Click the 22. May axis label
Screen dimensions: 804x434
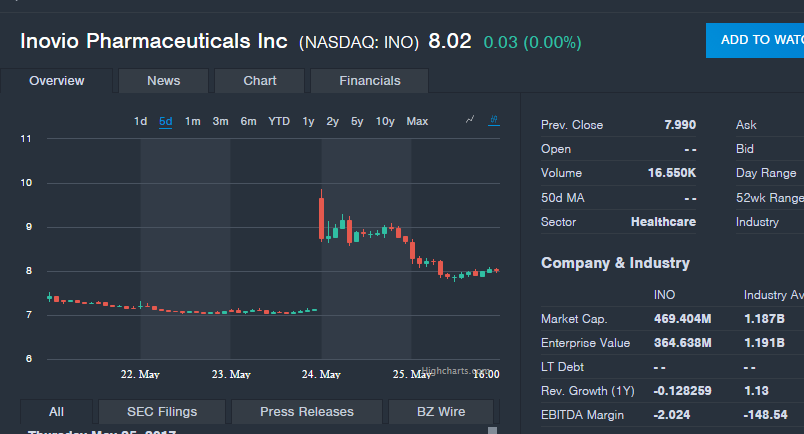140,374
